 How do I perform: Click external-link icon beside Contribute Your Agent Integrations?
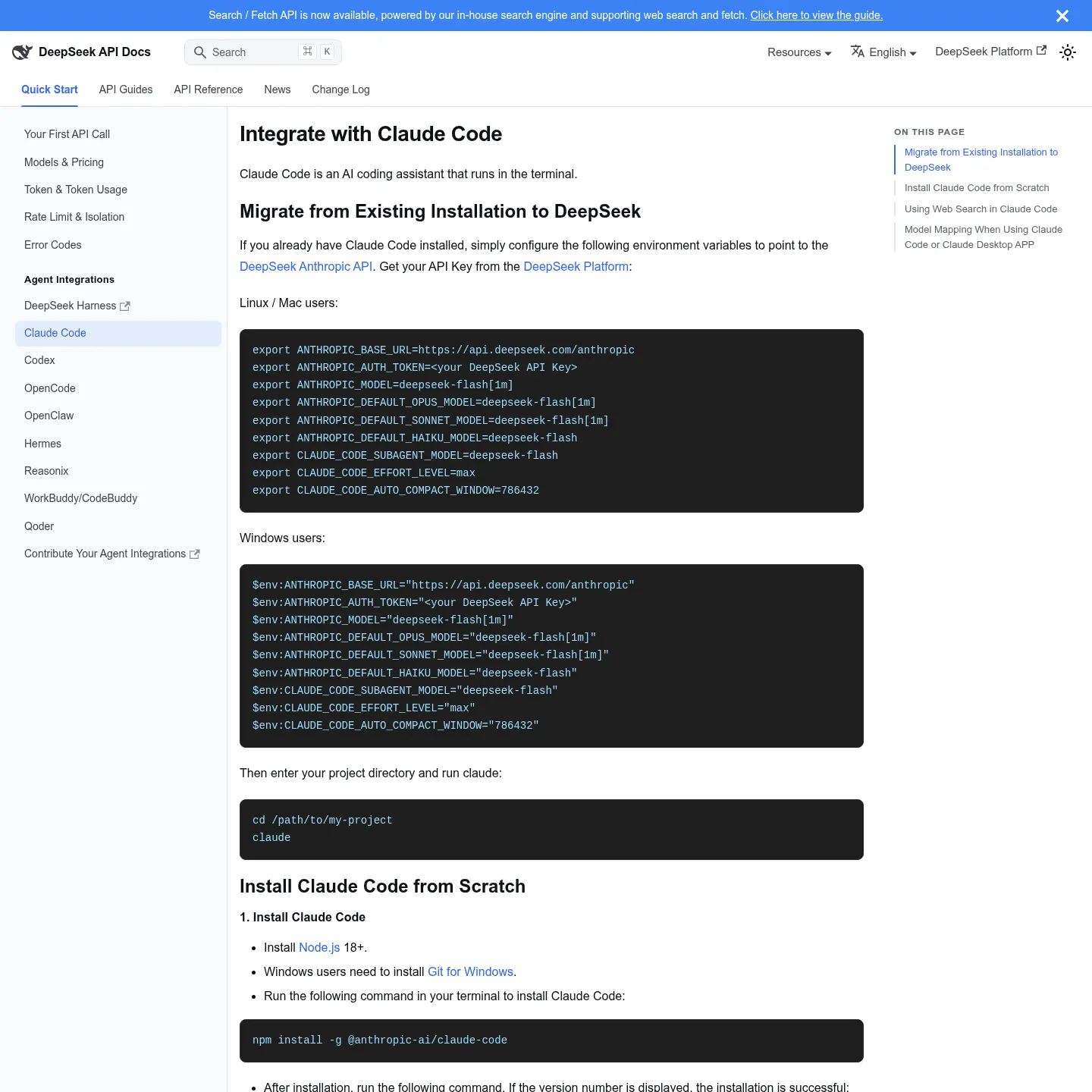(x=195, y=554)
